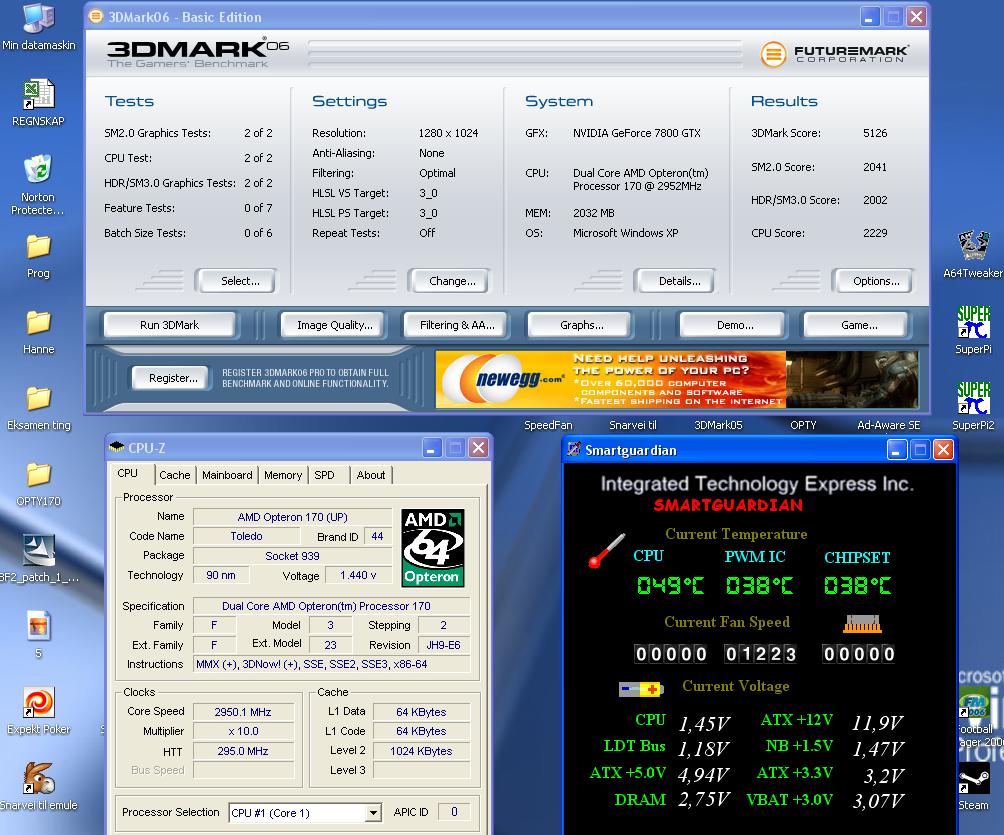Image resolution: width=1004 pixels, height=835 pixels.
Task: Minimize the CPU-Z window
Action: [432, 448]
